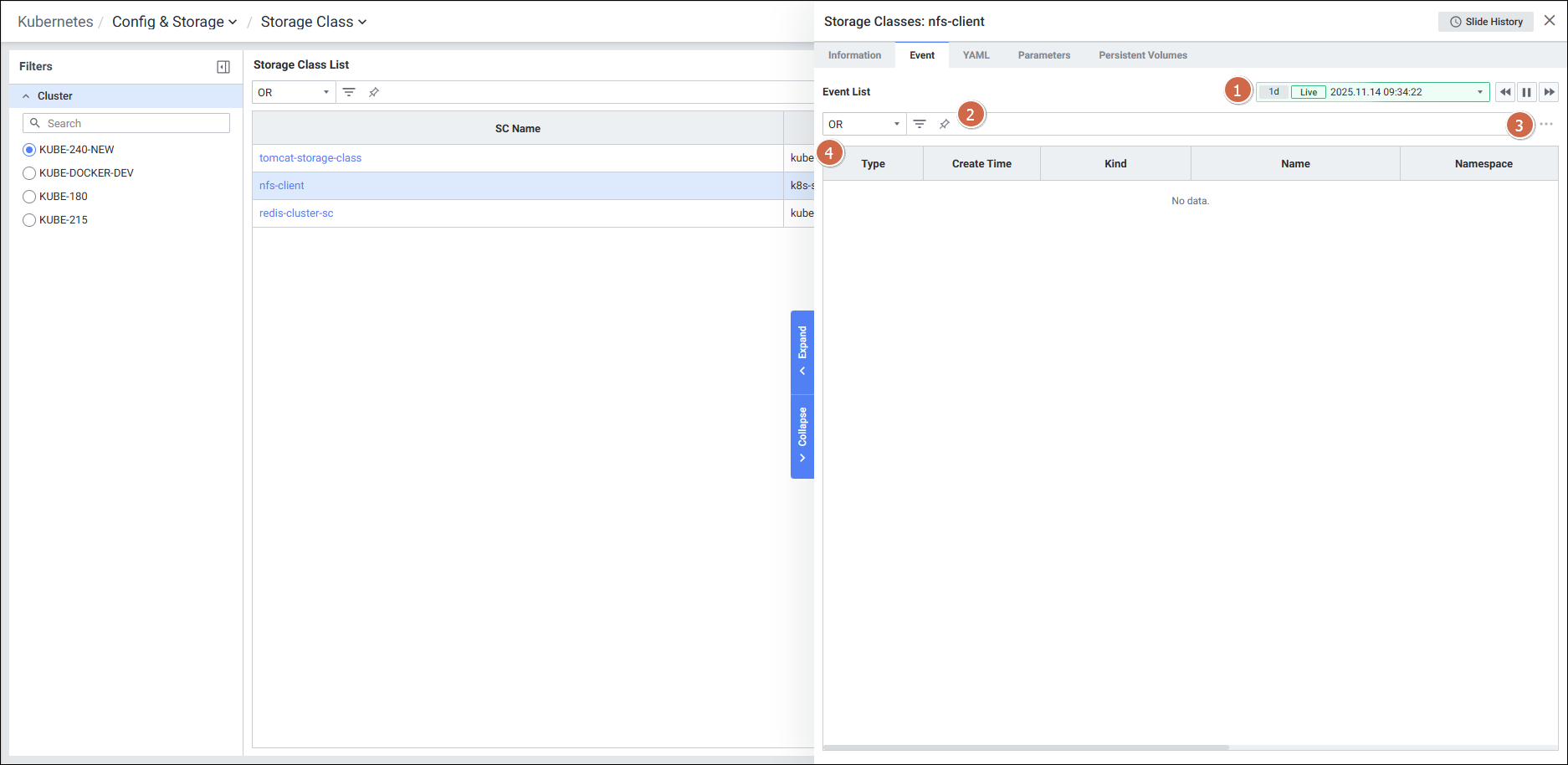Switch to the YAML tab
Viewport: 1568px width, 765px height.
pyautogui.click(x=976, y=55)
